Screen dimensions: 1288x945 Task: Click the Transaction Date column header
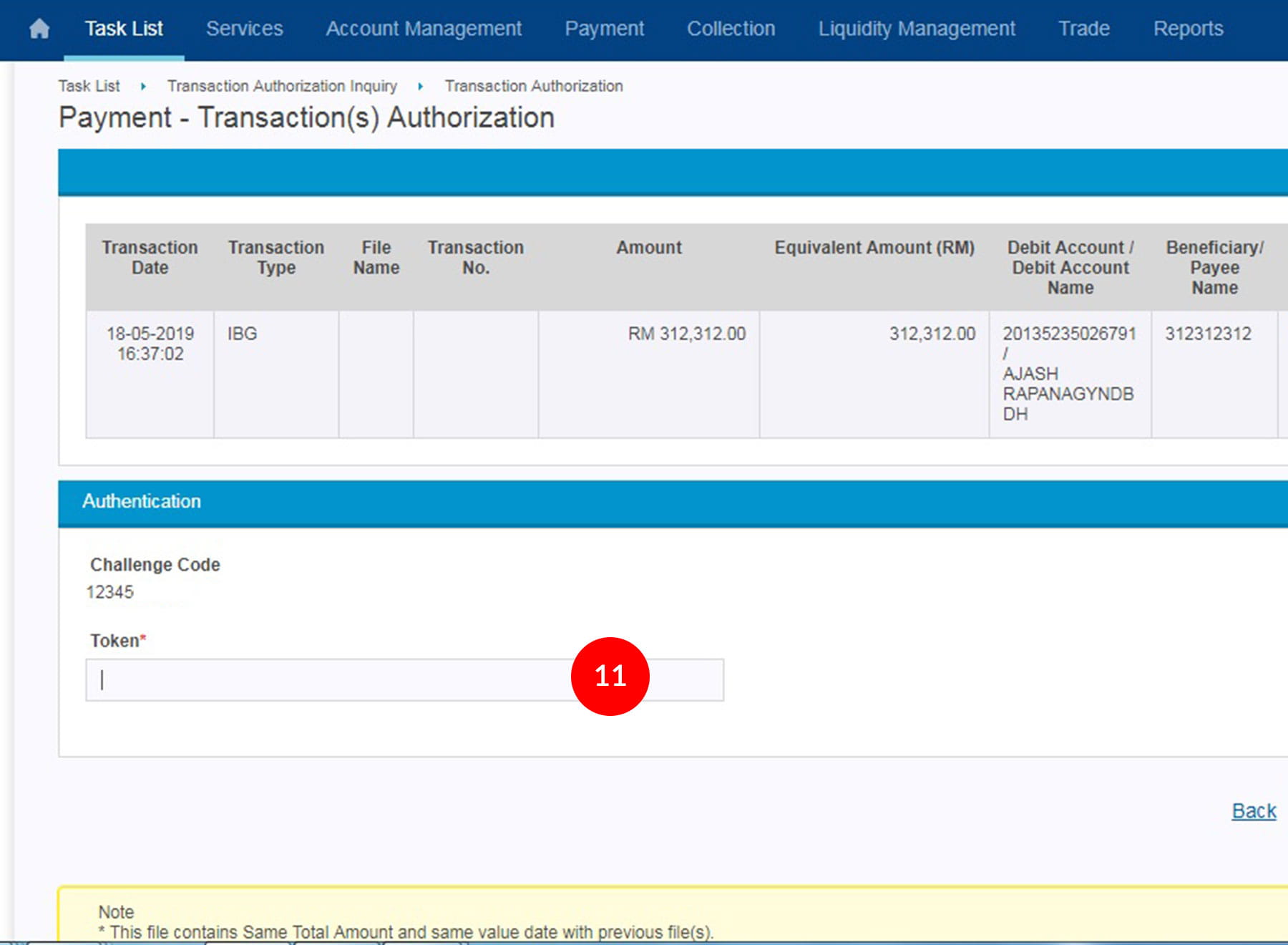[150, 258]
